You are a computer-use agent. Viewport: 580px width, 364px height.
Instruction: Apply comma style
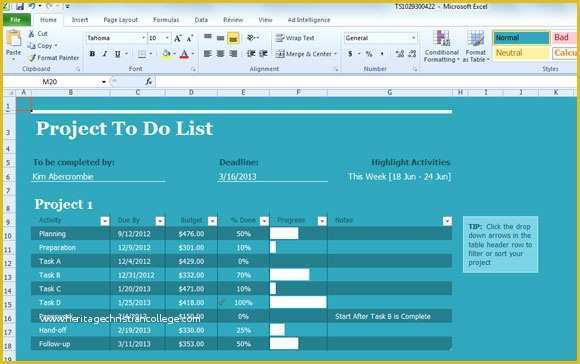coord(382,54)
